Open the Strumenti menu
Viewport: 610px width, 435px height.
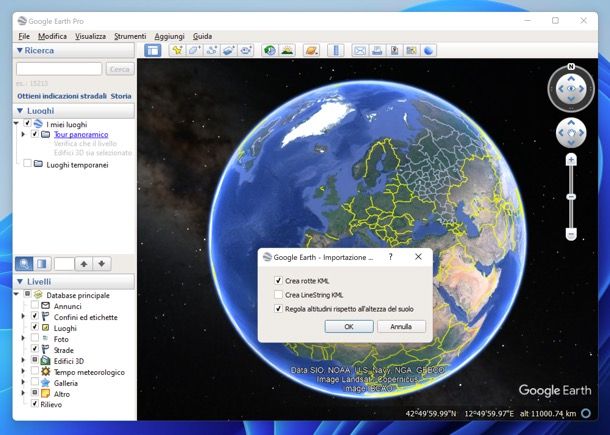pyautogui.click(x=130, y=36)
